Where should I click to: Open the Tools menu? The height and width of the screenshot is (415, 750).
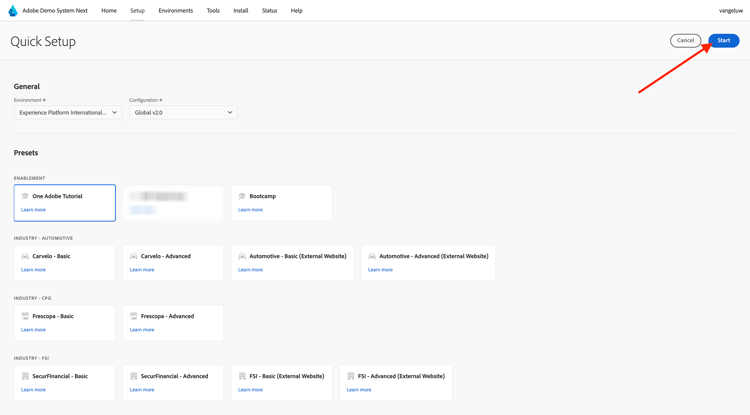pos(213,11)
